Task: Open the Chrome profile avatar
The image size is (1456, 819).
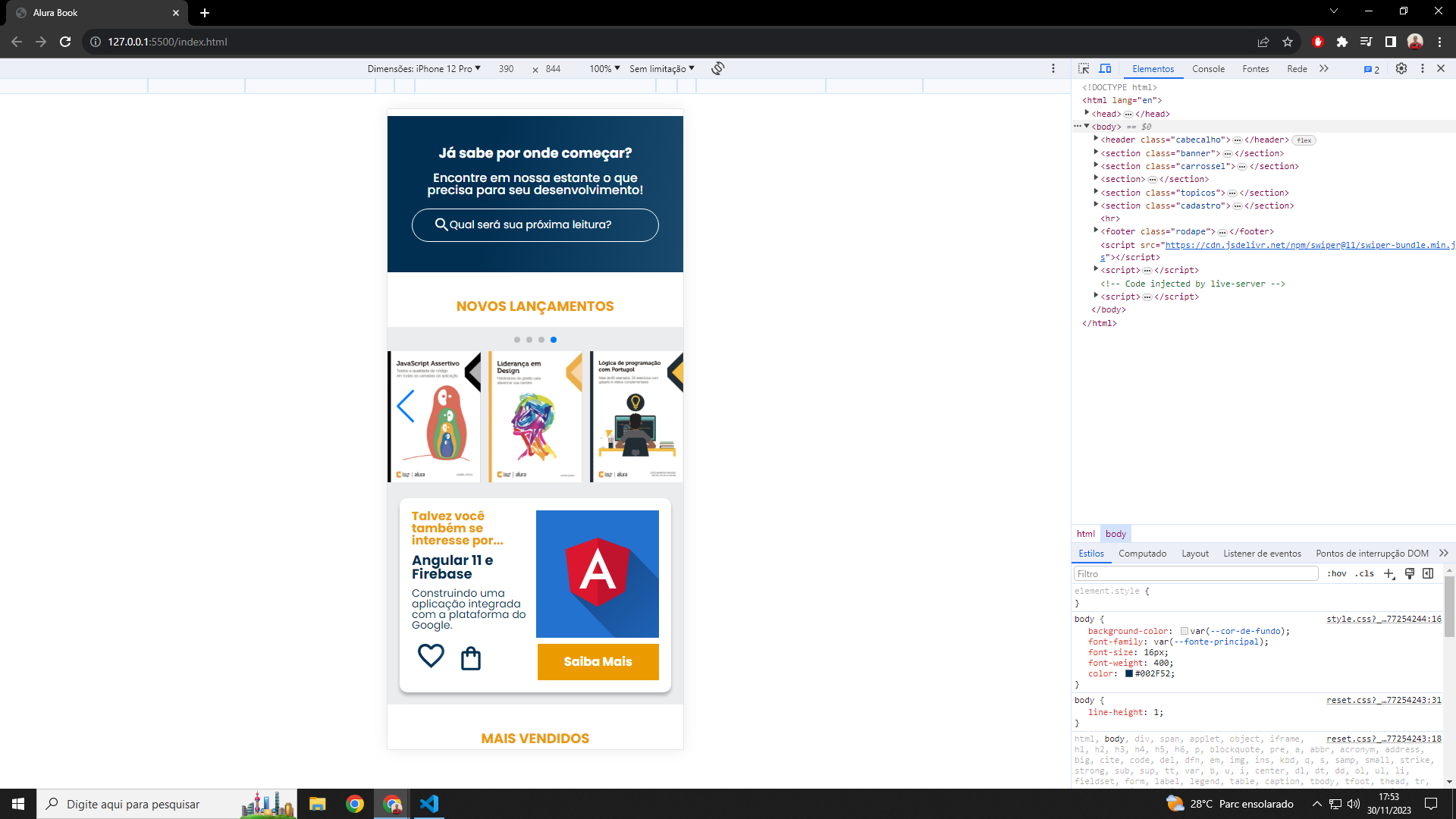Action: click(x=1415, y=42)
